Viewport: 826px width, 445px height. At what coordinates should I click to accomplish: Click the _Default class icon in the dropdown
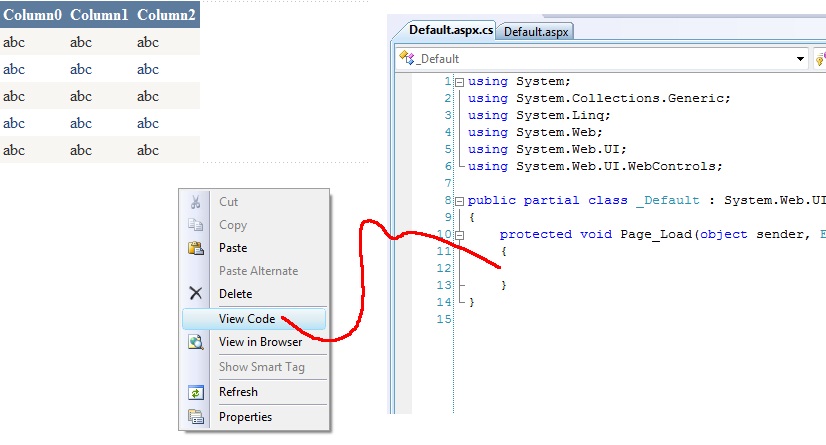pos(406,59)
